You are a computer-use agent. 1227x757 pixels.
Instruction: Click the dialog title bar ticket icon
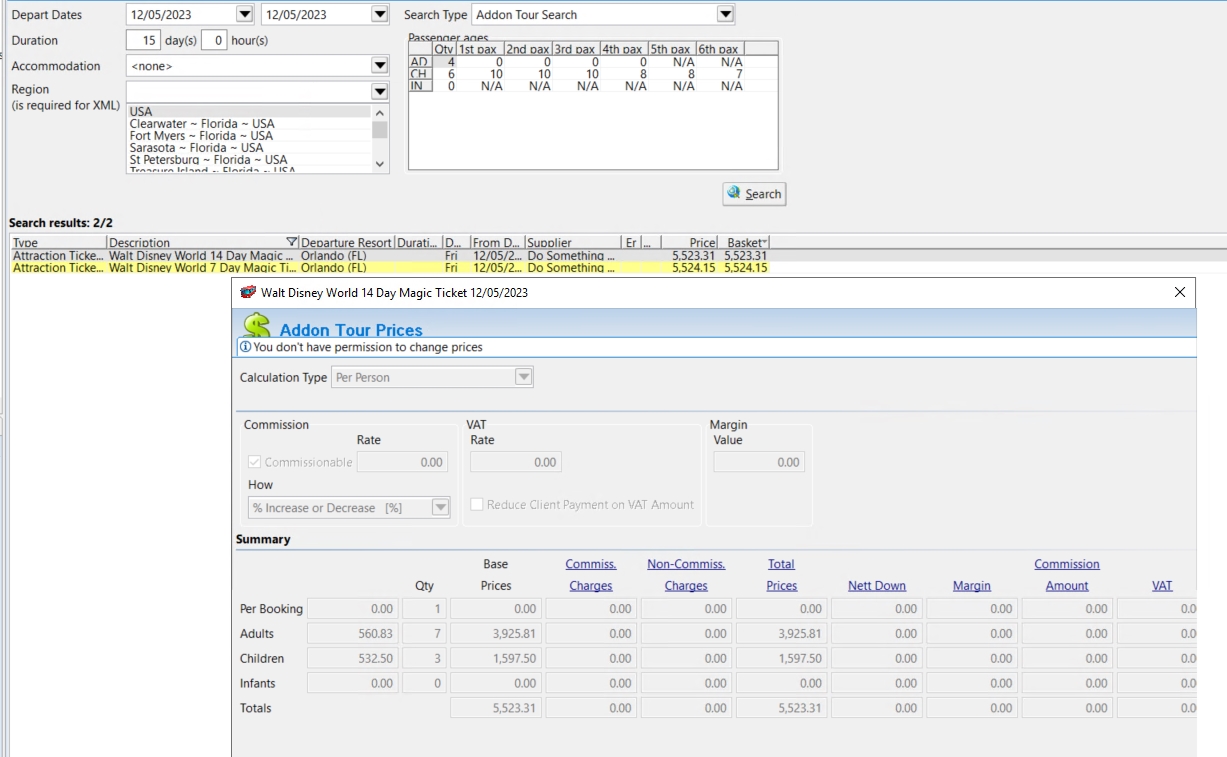[x=248, y=293]
